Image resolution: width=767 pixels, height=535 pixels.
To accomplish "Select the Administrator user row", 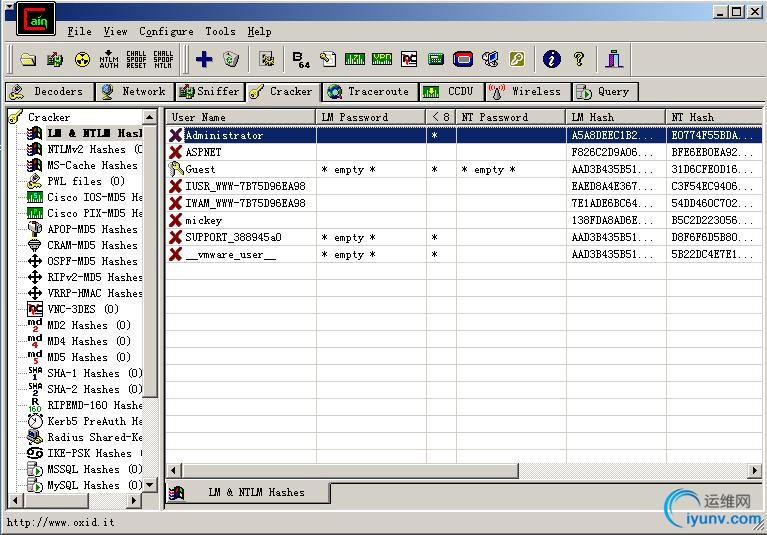I will click(x=464, y=135).
